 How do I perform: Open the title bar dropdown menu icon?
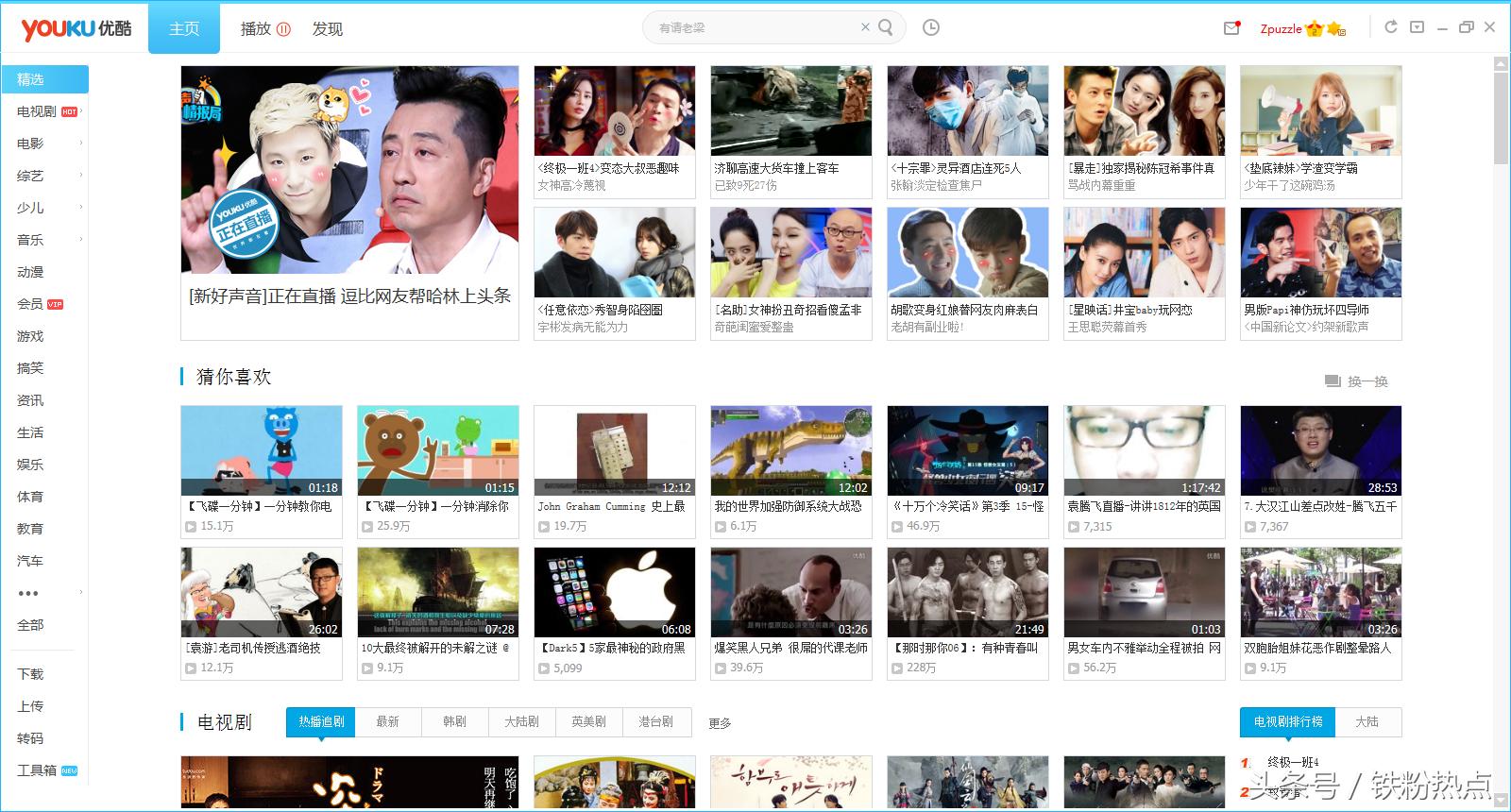coord(1417,27)
